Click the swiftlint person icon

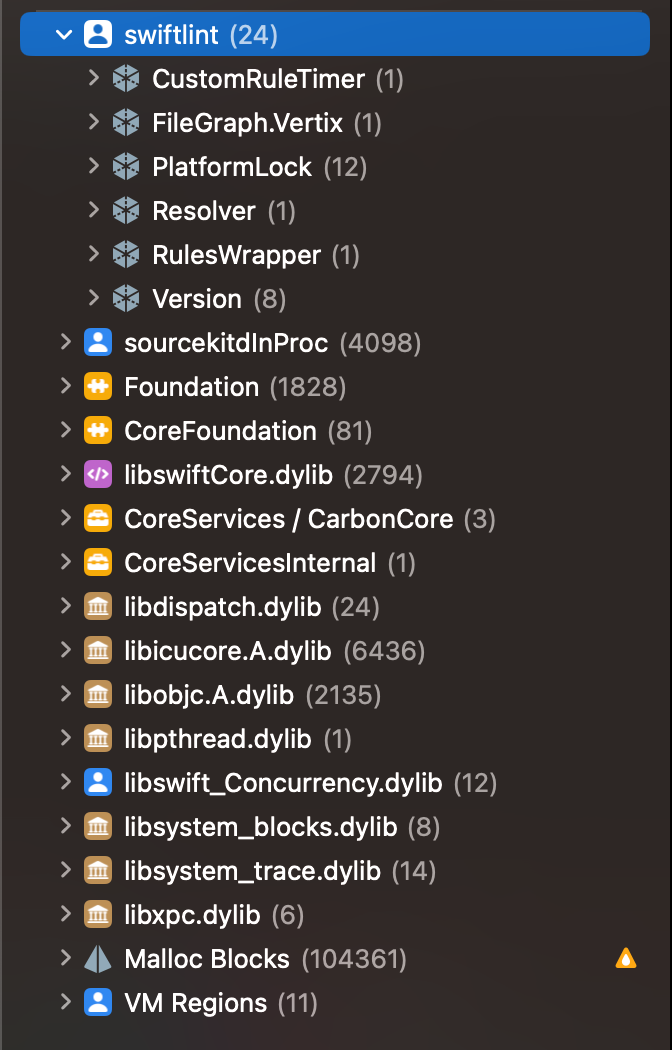tap(98, 34)
